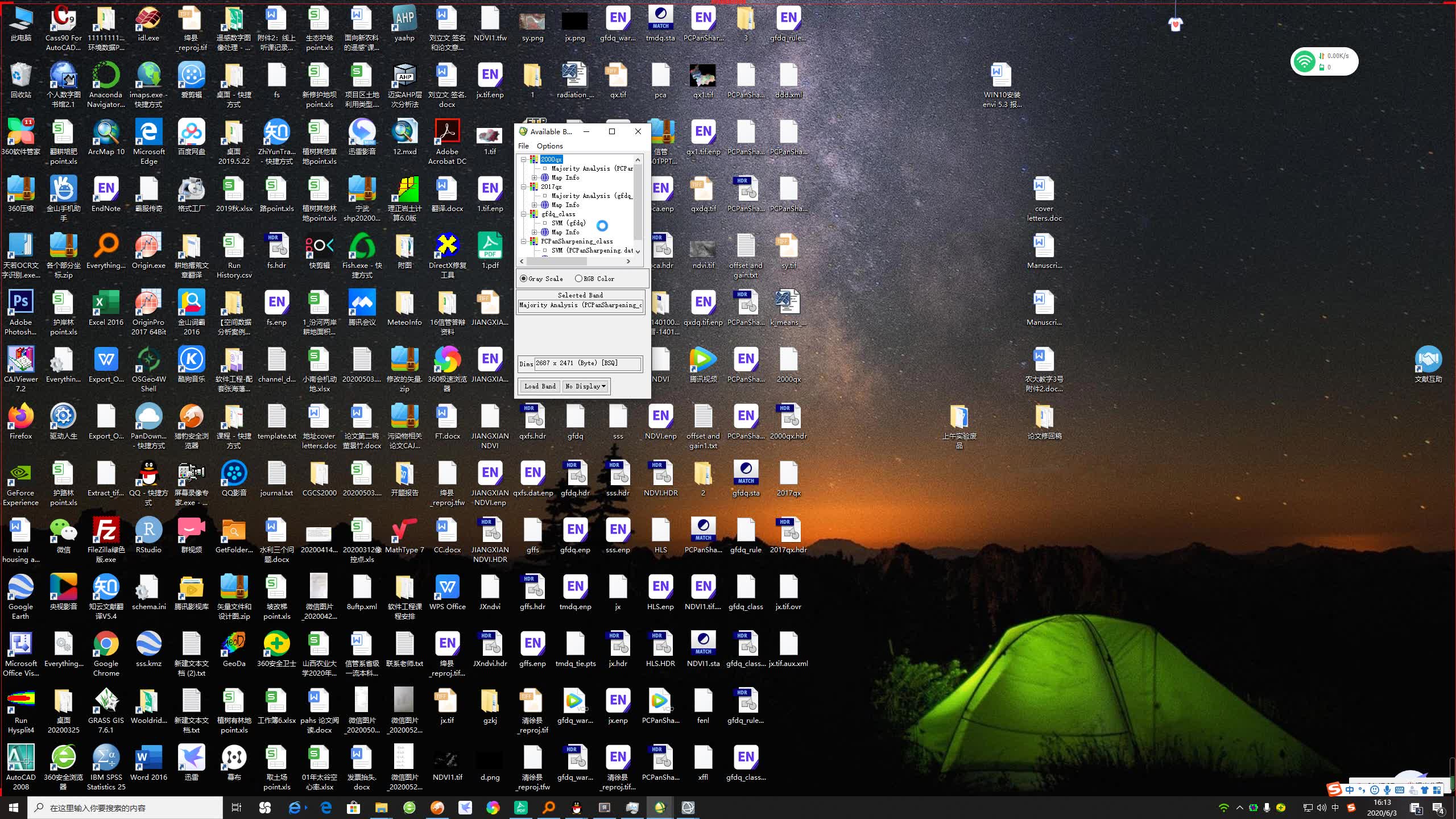Click the Windows taskbar search box
The image size is (1456, 819).
click(x=125, y=808)
